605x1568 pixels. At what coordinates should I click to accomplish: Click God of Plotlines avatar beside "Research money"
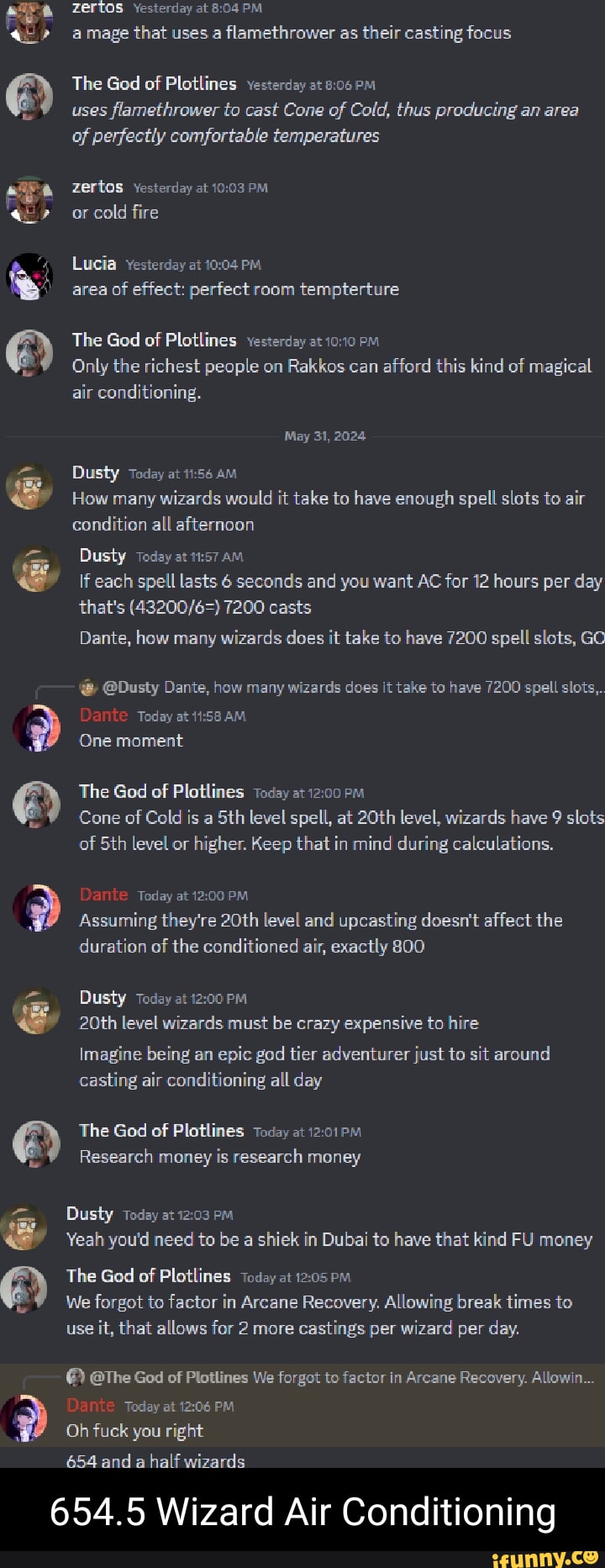[x=37, y=1143]
